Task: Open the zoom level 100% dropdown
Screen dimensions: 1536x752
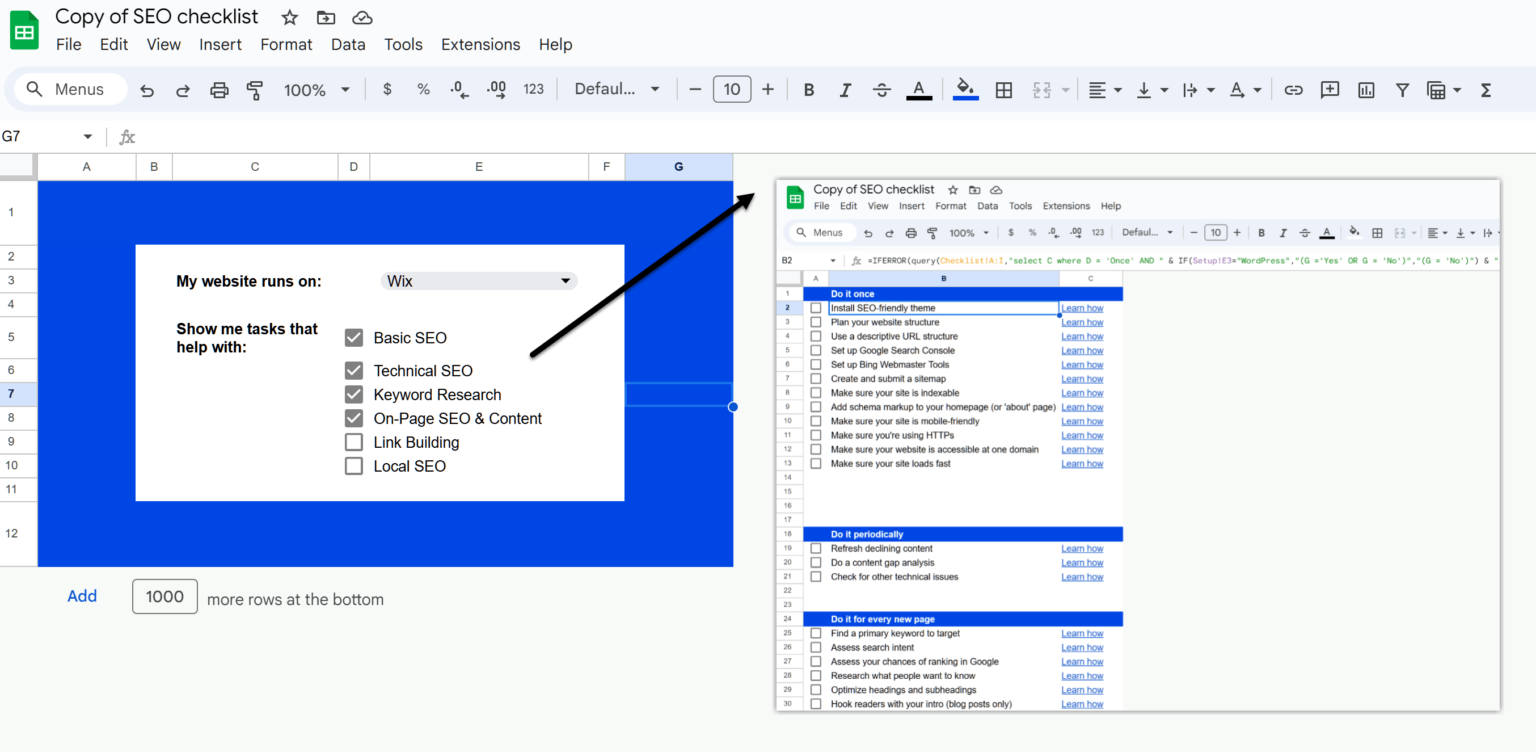Action: pos(316,89)
